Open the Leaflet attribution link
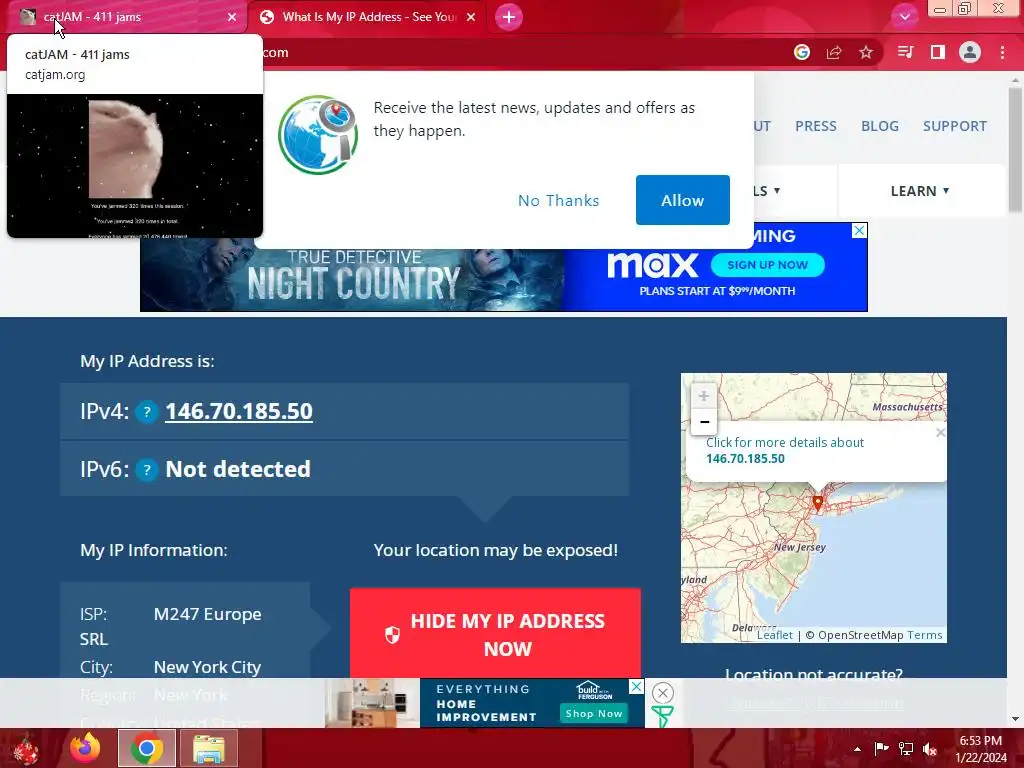The width and height of the screenshot is (1024, 768). 775,635
